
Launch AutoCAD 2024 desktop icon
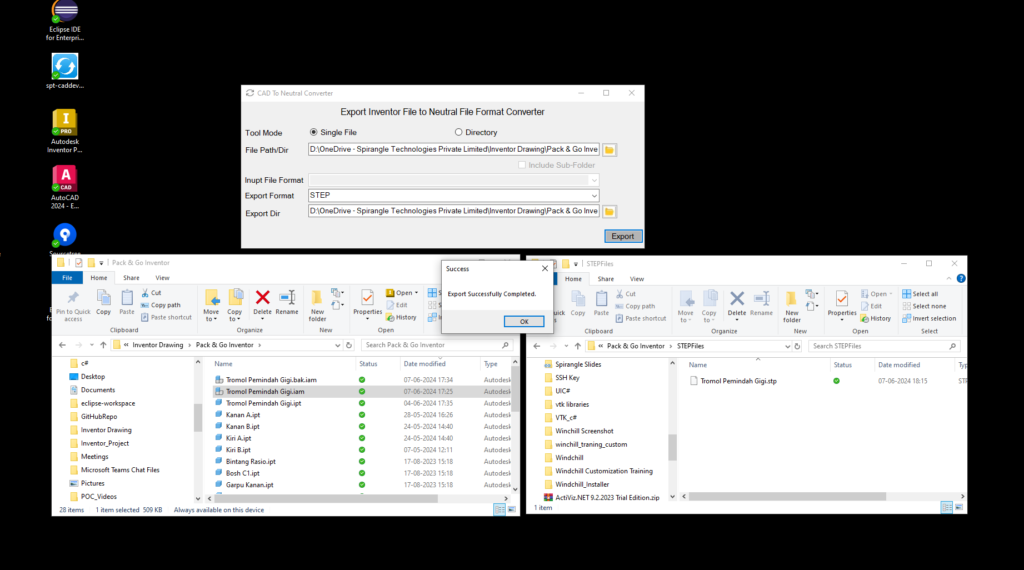(x=65, y=187)
